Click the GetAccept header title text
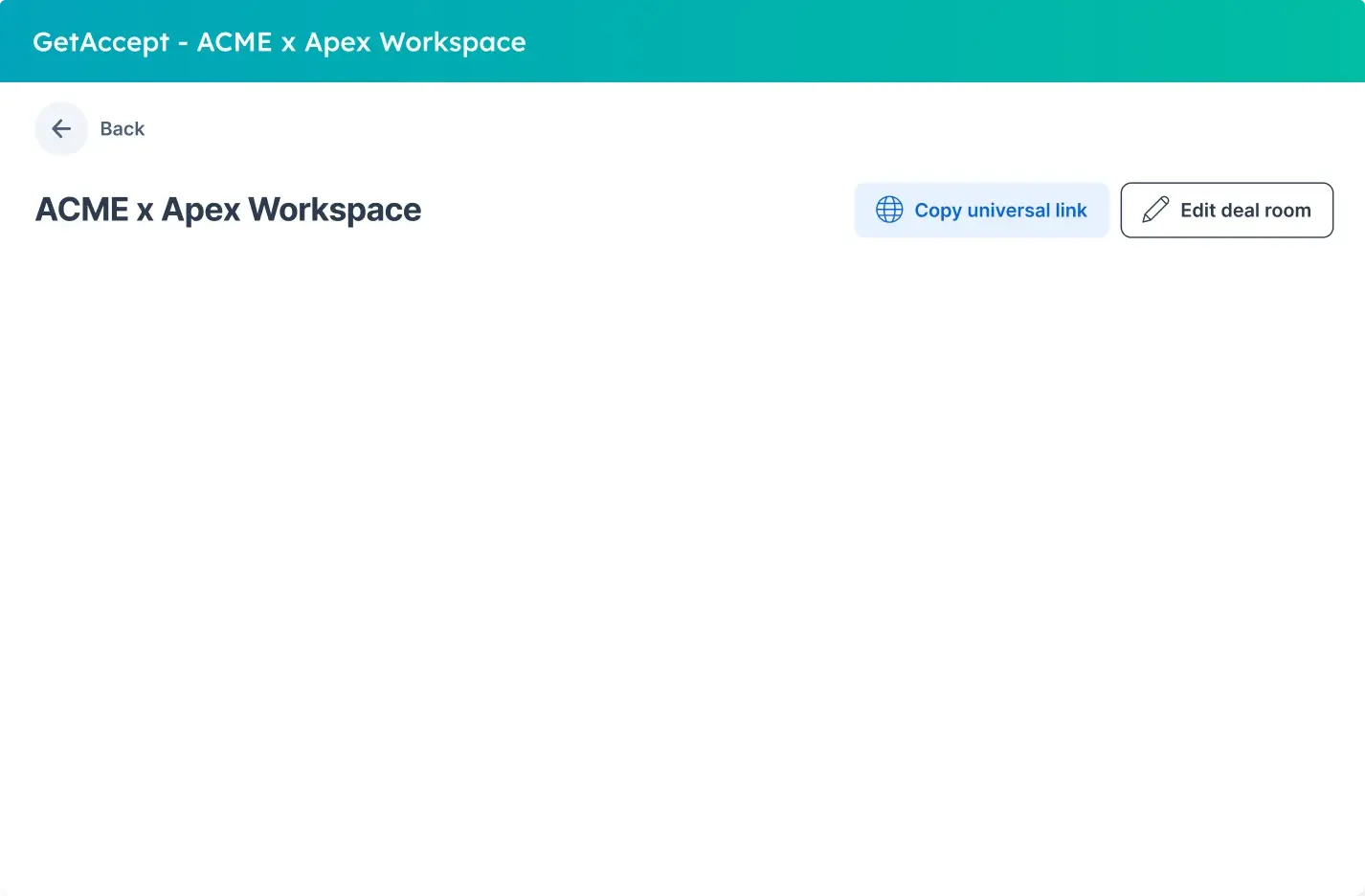This screenshot has width=1365, height=896. (280, 42)
